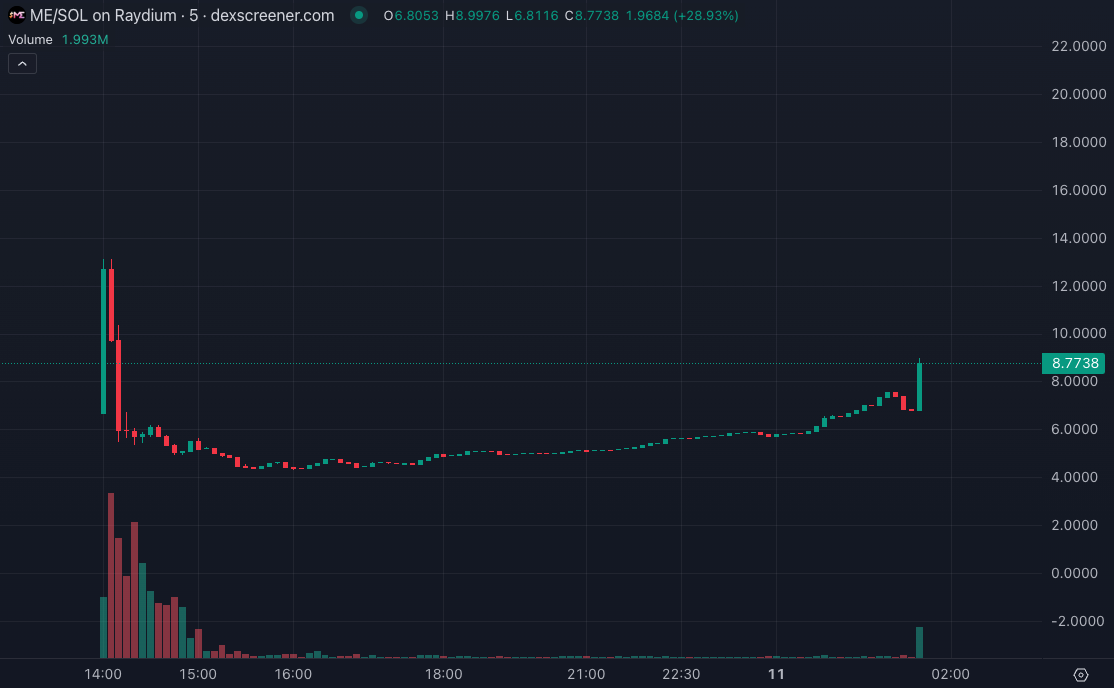Collapse the indicator legend chevron button
The image size is (1114, 688).
click(22, 64)
